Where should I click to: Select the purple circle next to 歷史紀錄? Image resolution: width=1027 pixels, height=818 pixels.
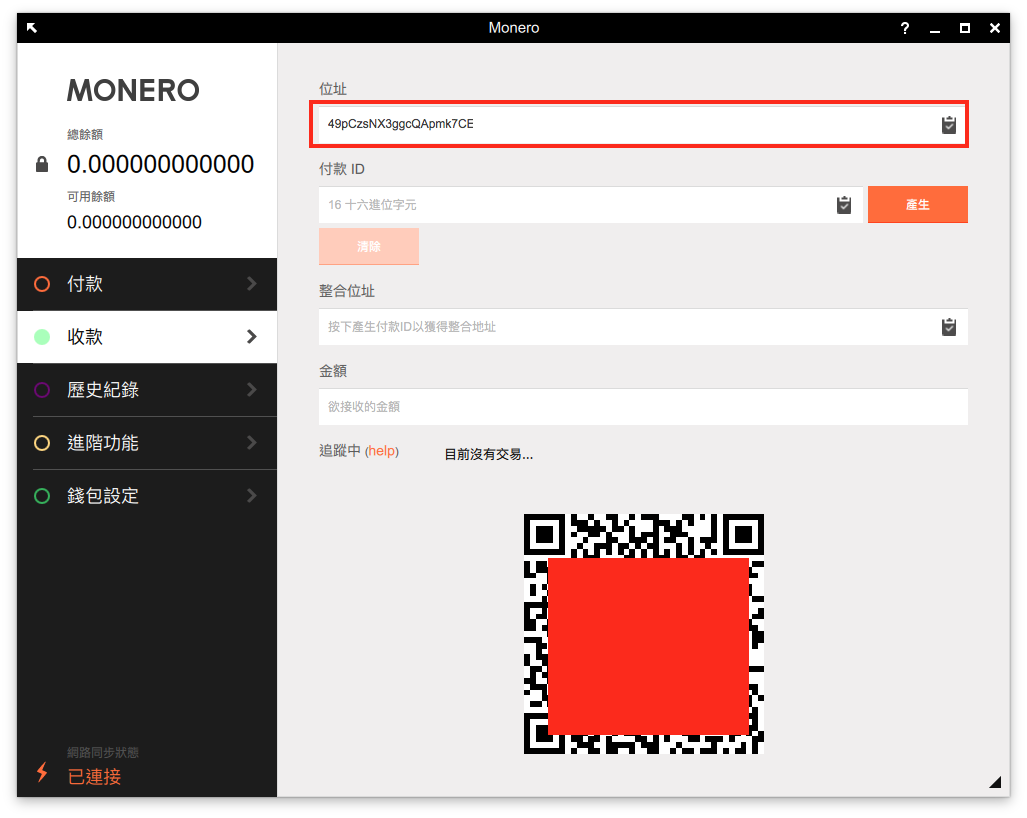click(42, 390)
